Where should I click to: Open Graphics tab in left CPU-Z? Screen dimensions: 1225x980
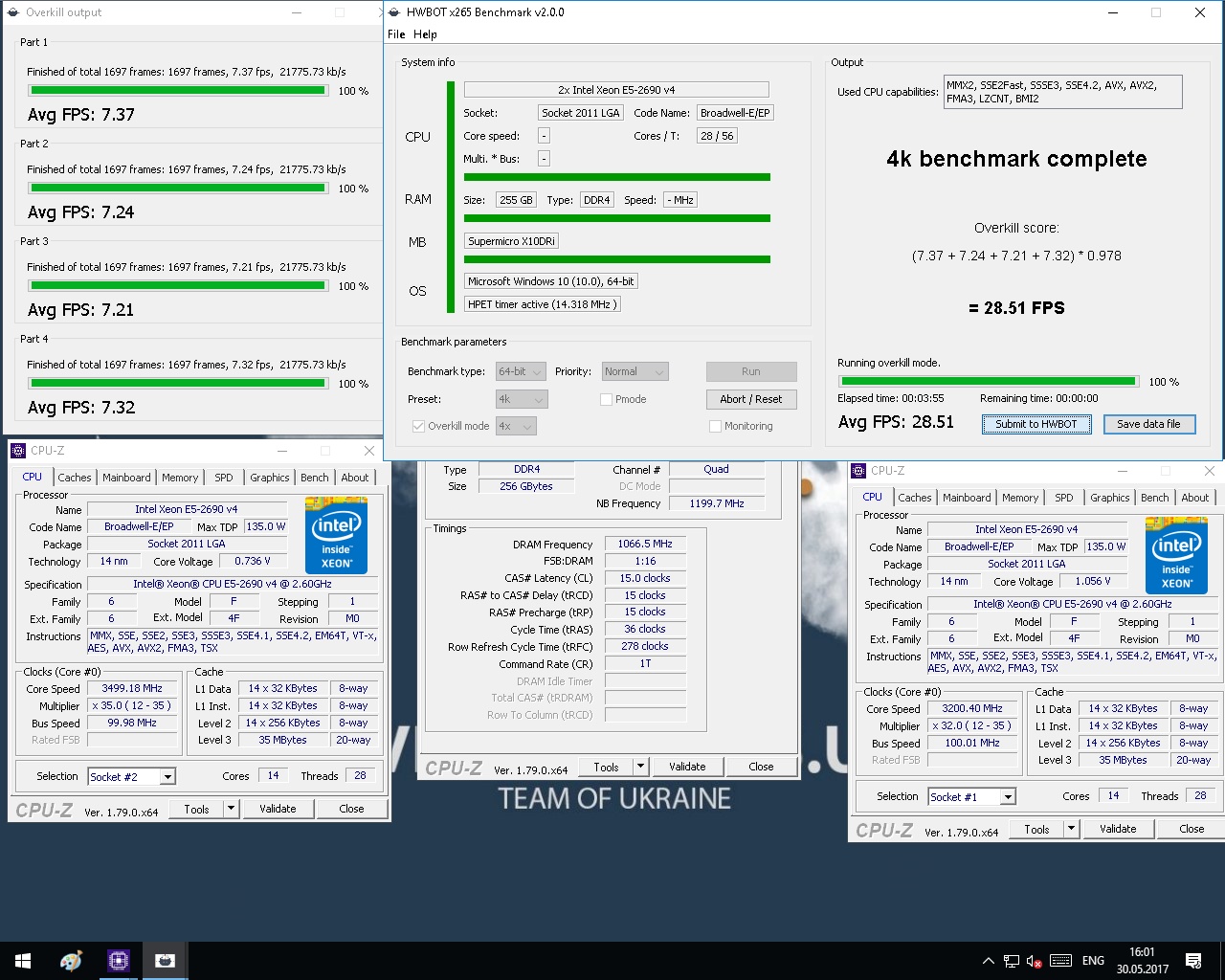[270, 478]
